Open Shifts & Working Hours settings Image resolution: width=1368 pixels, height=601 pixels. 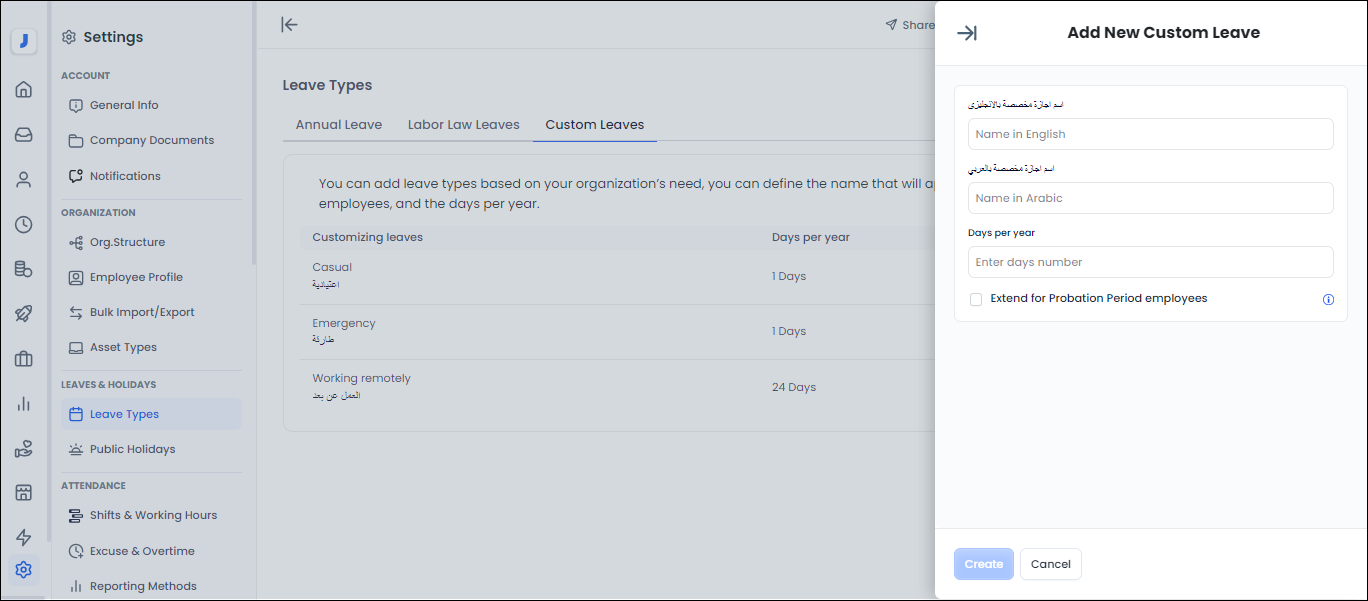point(153,515)
